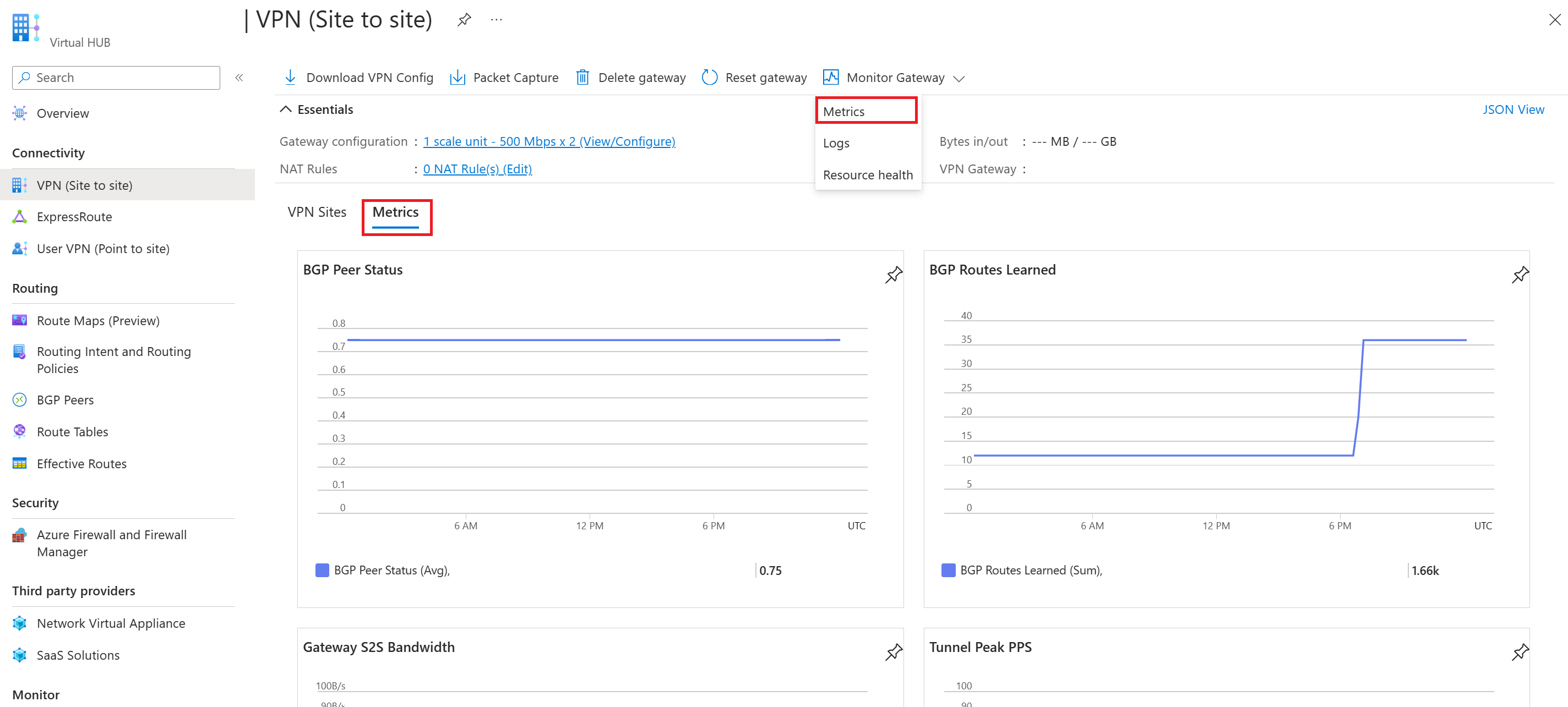The height and width of the screenshot is (707, 1568).
Task: Click the Azure Firewall brick icon
Action: (x=19, y=535)
